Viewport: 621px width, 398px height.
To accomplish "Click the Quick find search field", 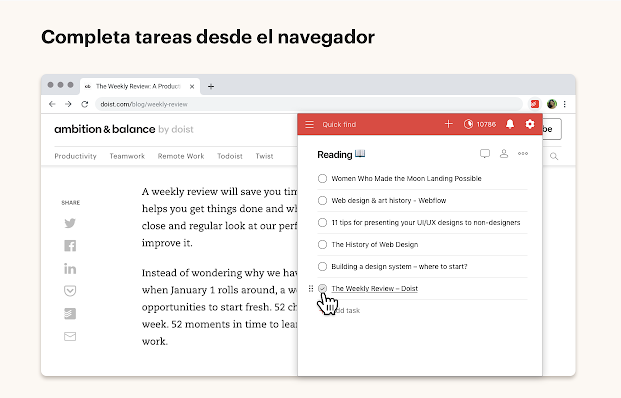I will coord(339,124).
